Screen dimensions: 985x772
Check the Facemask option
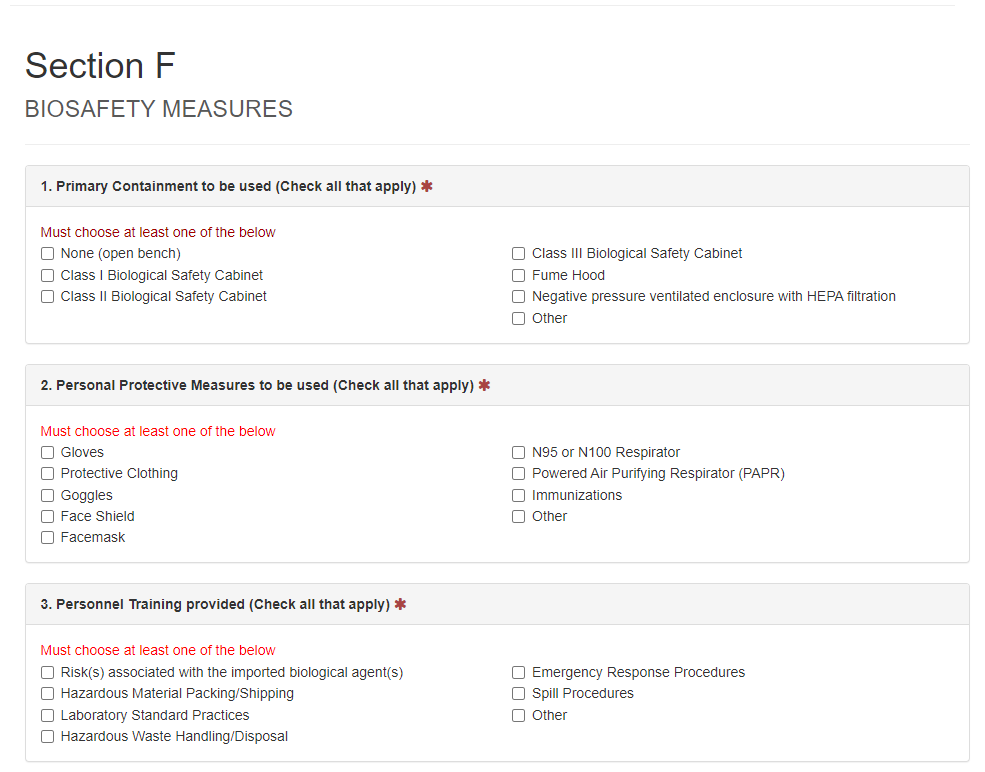(x=47, y=538)
